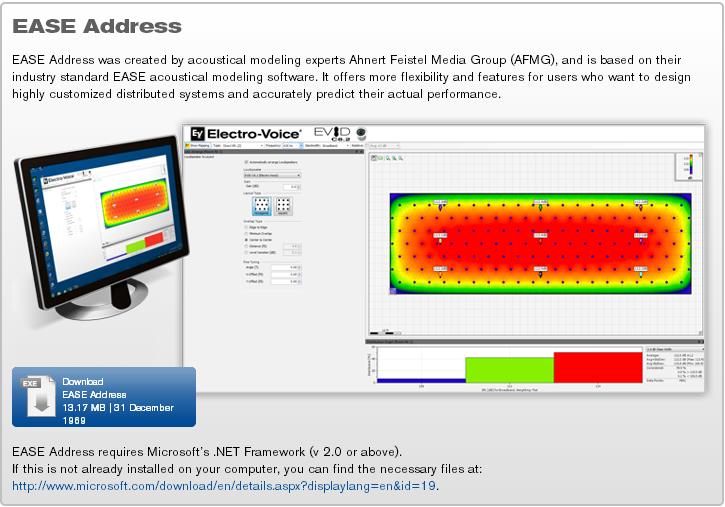This screenshot has height=507, width=725.
Task: Click the blue bar in distribution graph
Action: 421,381
